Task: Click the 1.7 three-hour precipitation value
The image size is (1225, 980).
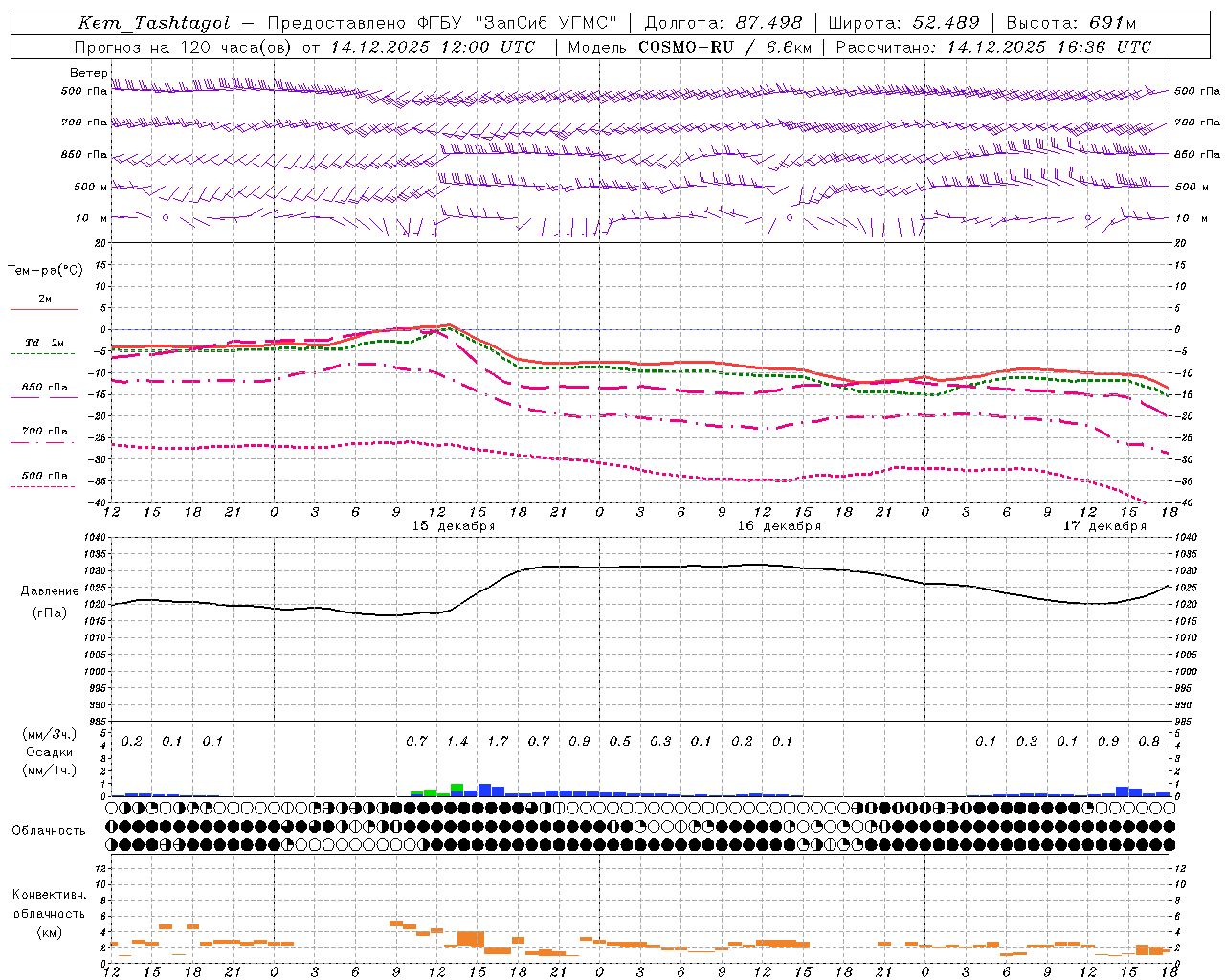Action: (498, 742)
